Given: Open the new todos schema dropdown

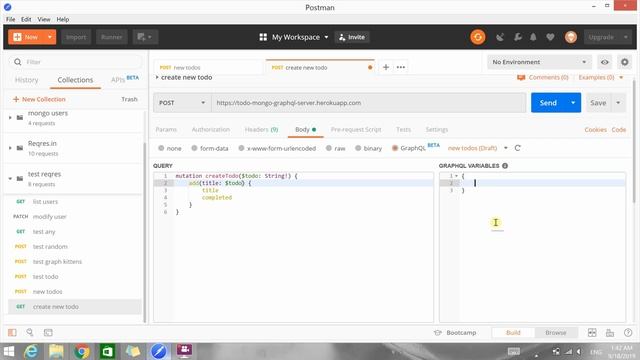Looking at the screenshot, I should (x=506, y=148).
